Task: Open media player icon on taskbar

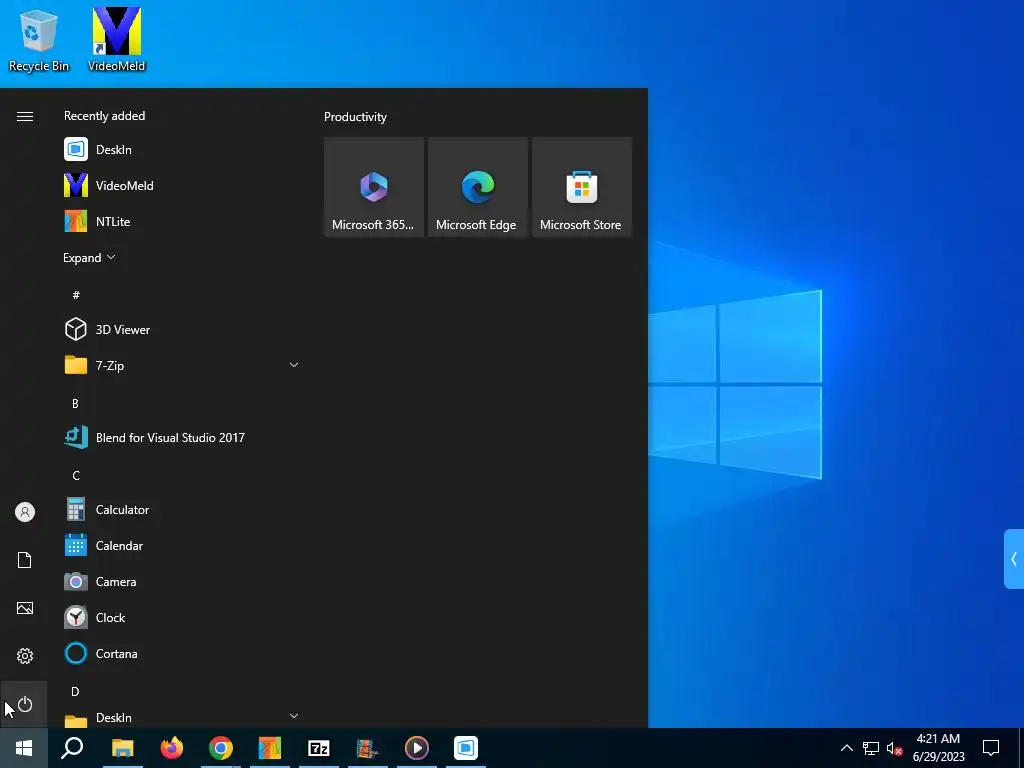Action: click(x=417, y=748)
